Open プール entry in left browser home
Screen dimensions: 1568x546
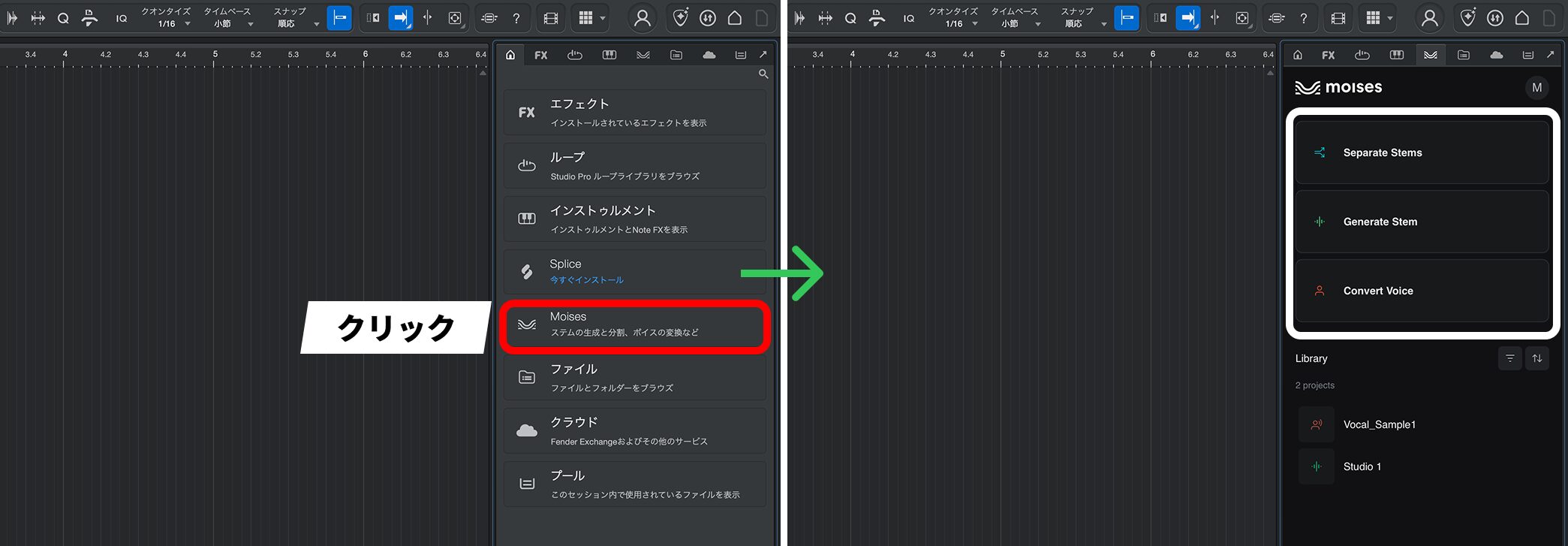coord(635,484)
